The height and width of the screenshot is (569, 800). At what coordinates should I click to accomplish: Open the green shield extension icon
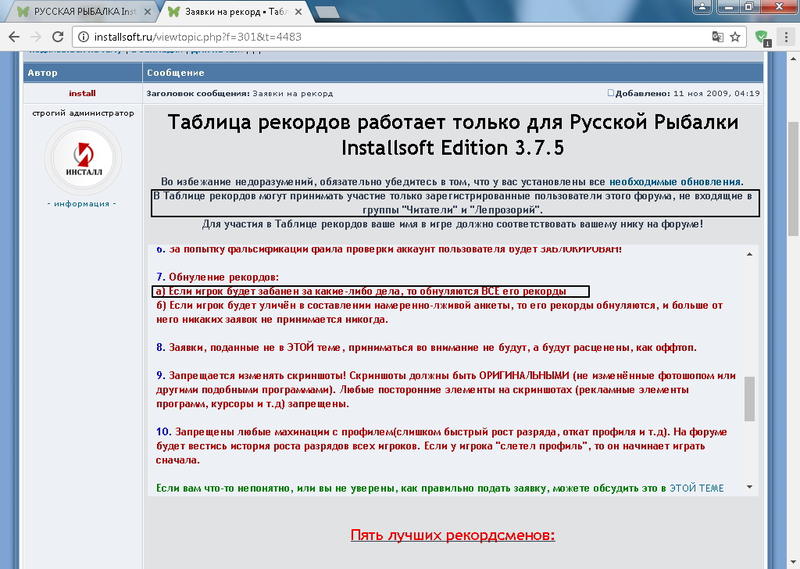[x=762, y=37]
